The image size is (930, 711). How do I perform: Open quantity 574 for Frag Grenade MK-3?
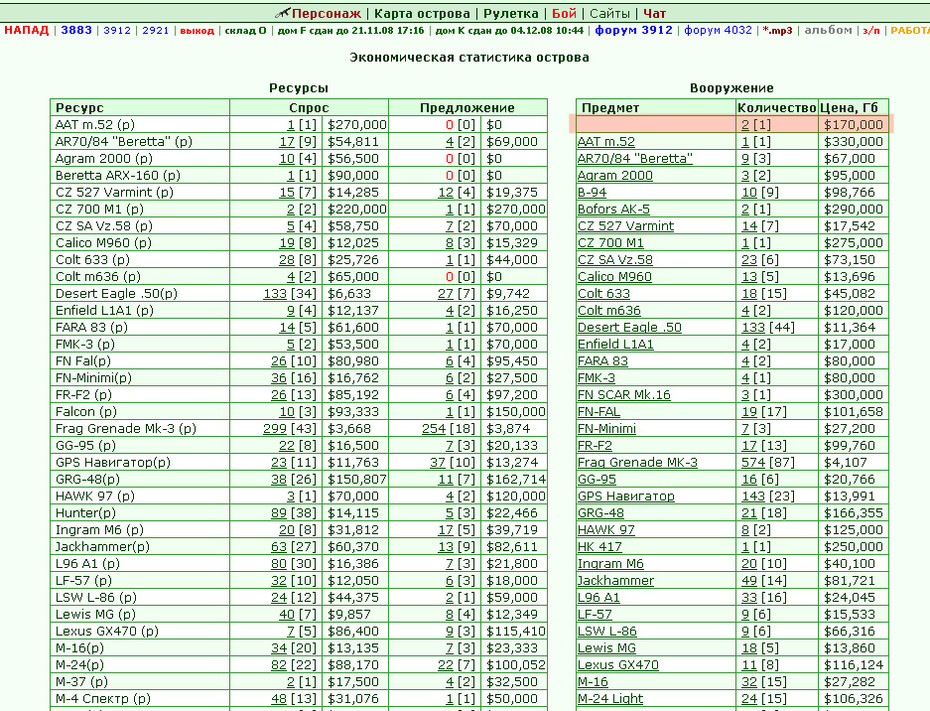[753, 463]
